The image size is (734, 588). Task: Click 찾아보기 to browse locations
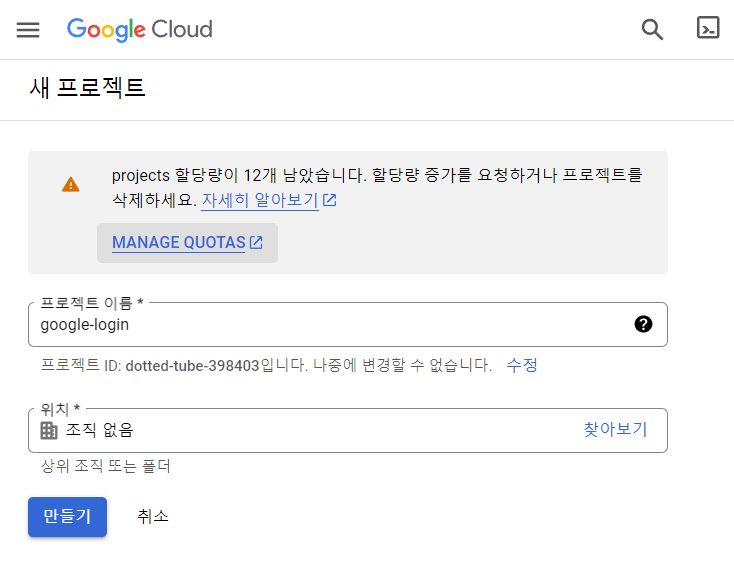(615, 430)
